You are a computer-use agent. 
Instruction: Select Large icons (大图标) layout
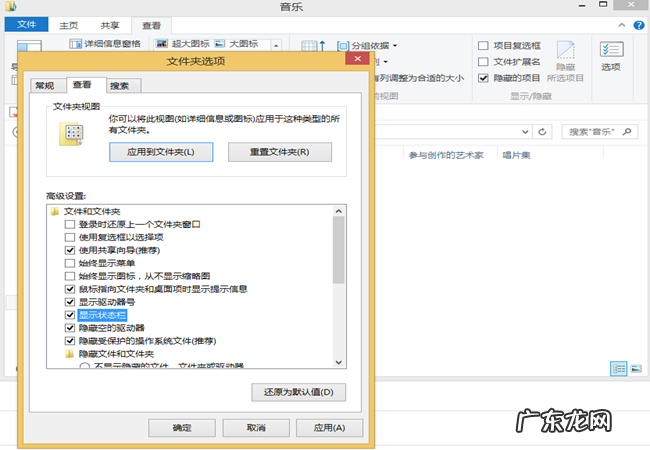click(x=238, y=44)
